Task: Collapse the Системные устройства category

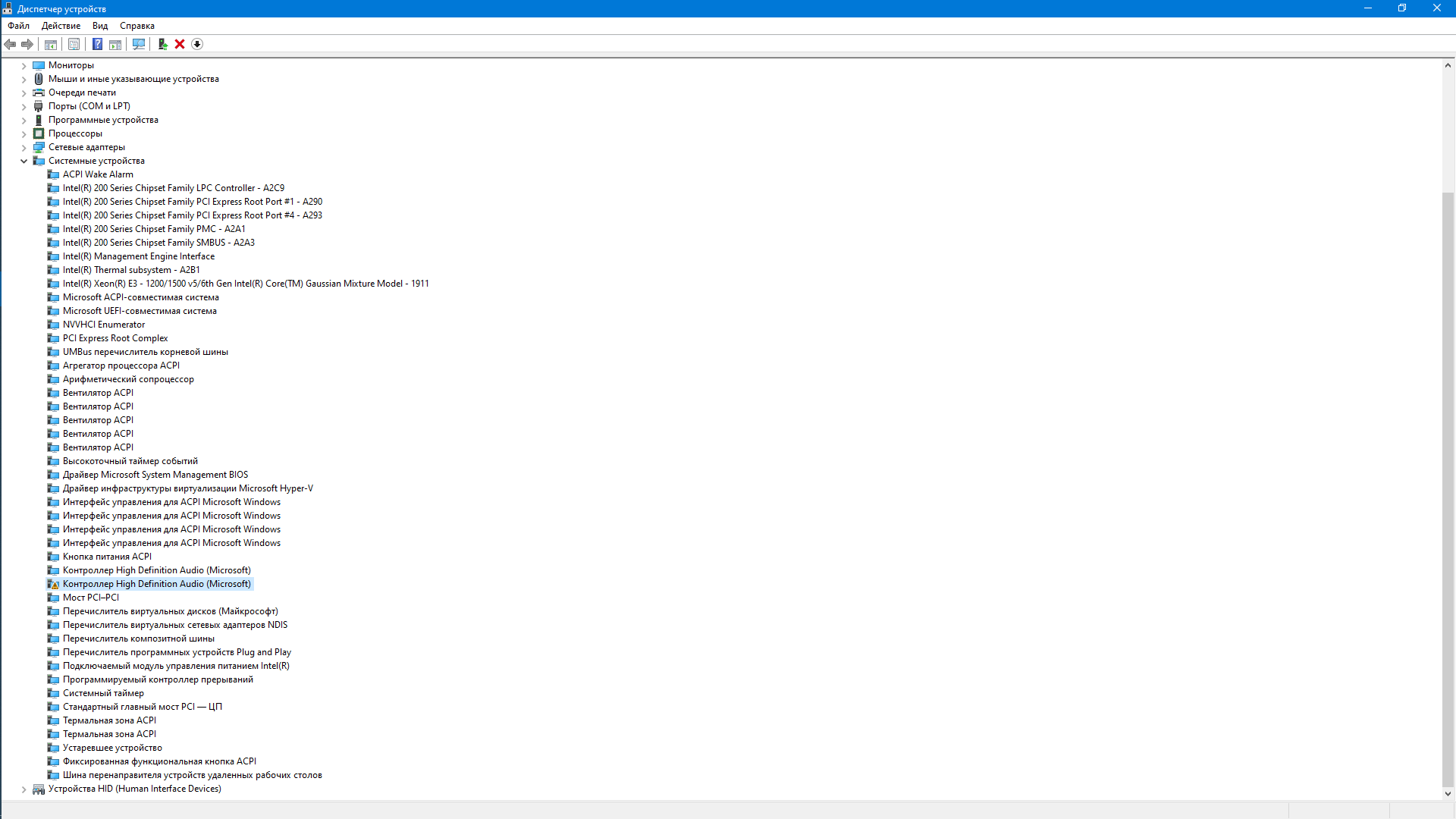Action: click(x=24, y=161)
